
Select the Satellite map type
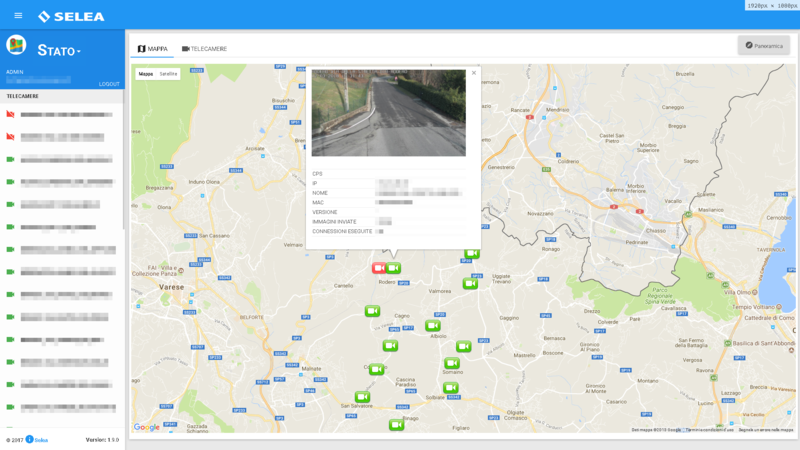click(168, 74)
